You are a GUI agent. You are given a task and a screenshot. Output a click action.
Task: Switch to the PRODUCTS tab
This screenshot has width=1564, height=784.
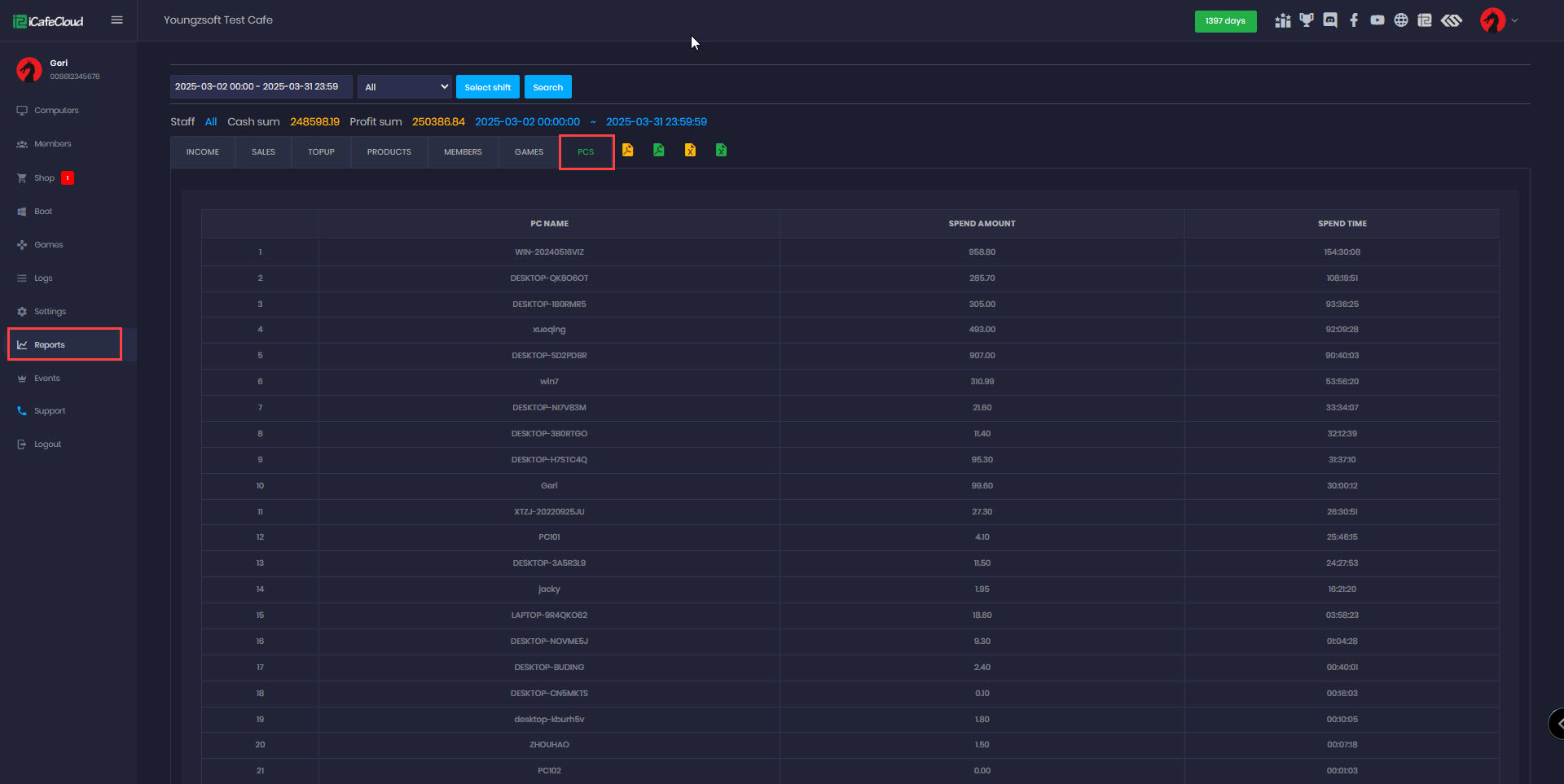389,152
